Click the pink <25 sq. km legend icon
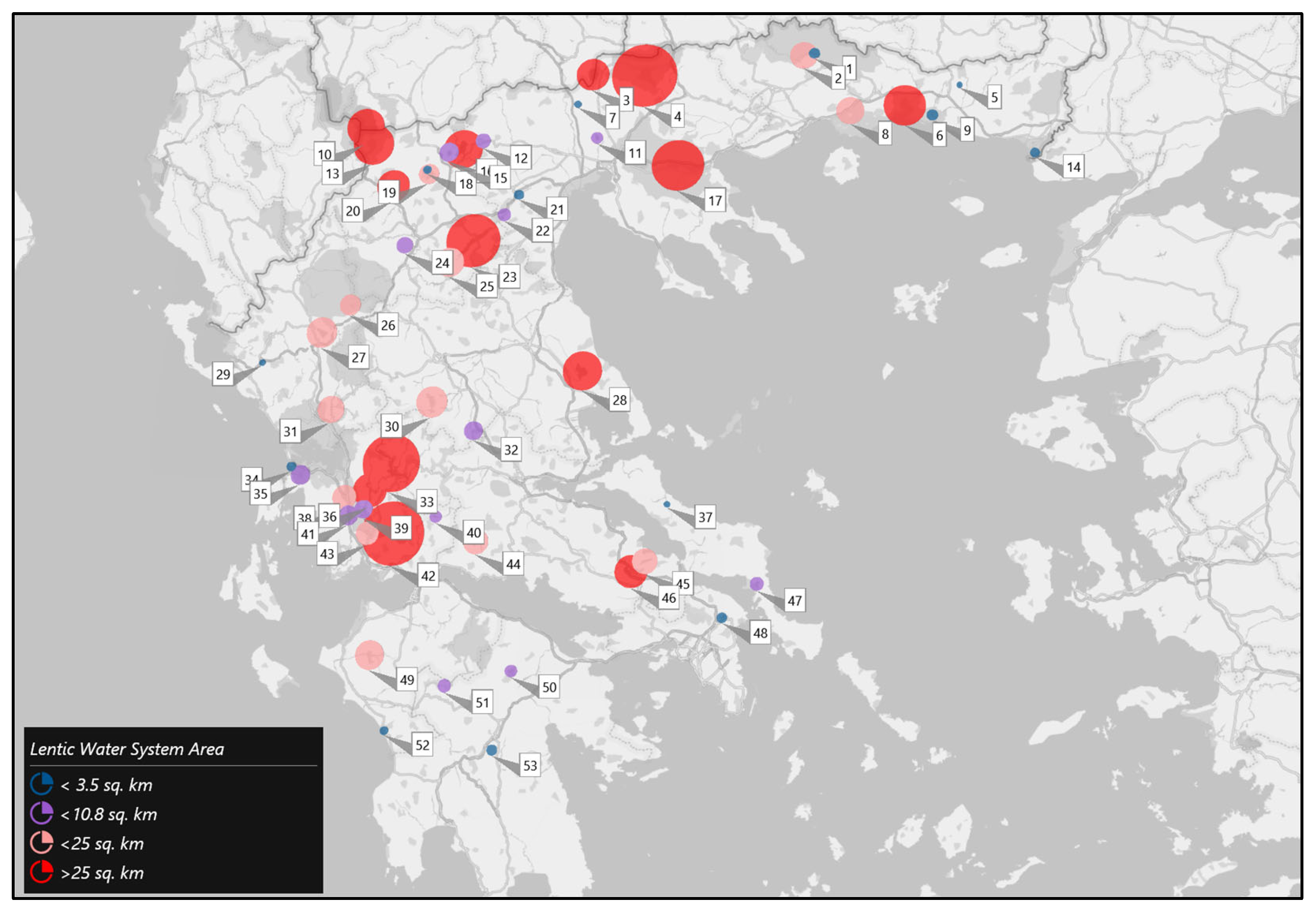Image resolution: width=1316 pixels, height=910 pixels. 42,843
